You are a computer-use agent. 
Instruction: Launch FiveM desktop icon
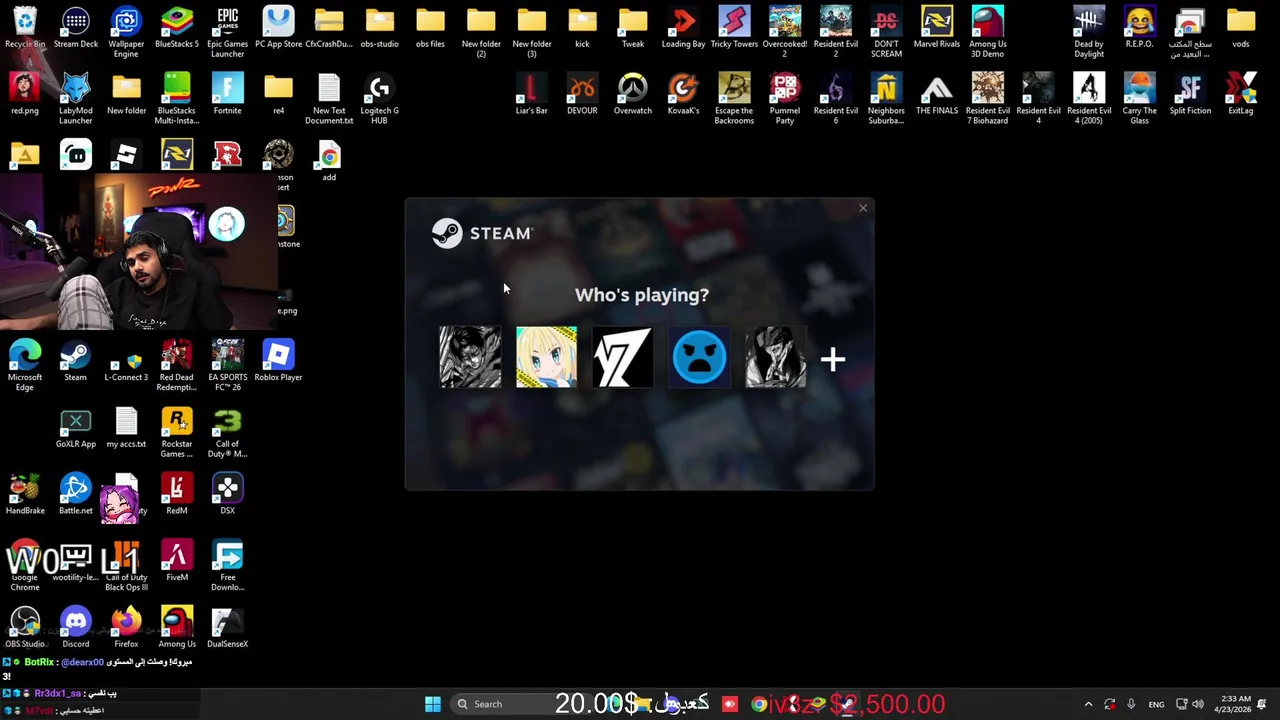pyautogui.click(x=177, y=561)
